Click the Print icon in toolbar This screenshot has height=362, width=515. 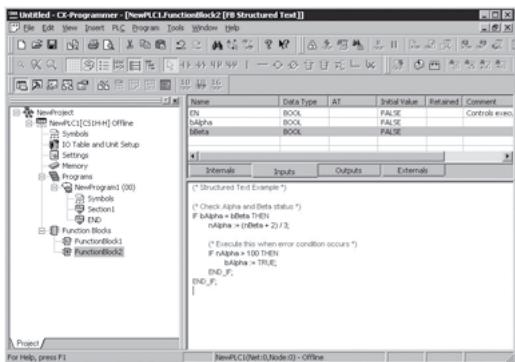(93, 45)
